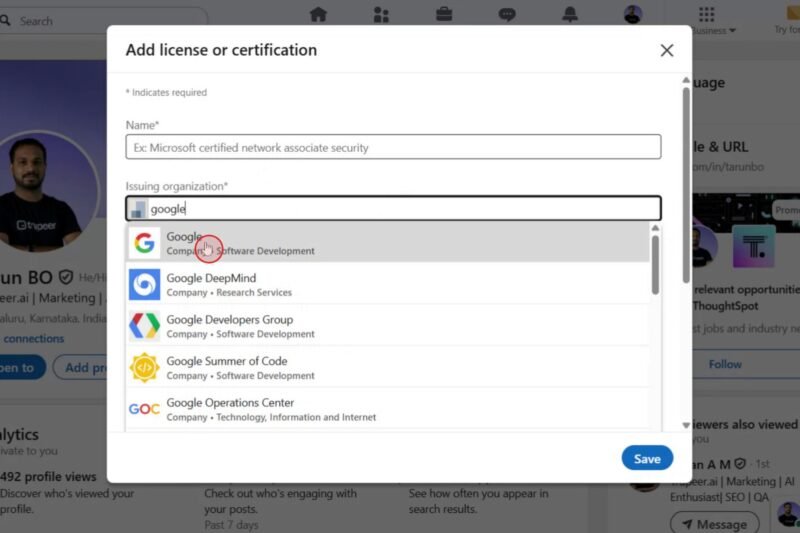Select Google from organization suggestions
The image size is (800, 533).
click(x=388, y=243)
